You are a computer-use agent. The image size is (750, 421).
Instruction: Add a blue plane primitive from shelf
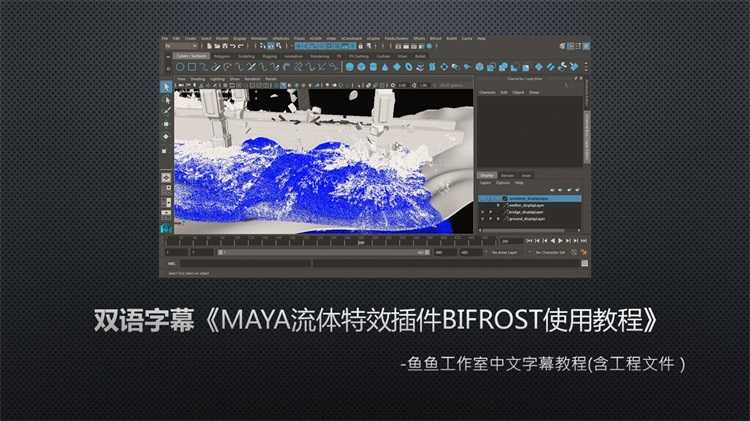397,67
